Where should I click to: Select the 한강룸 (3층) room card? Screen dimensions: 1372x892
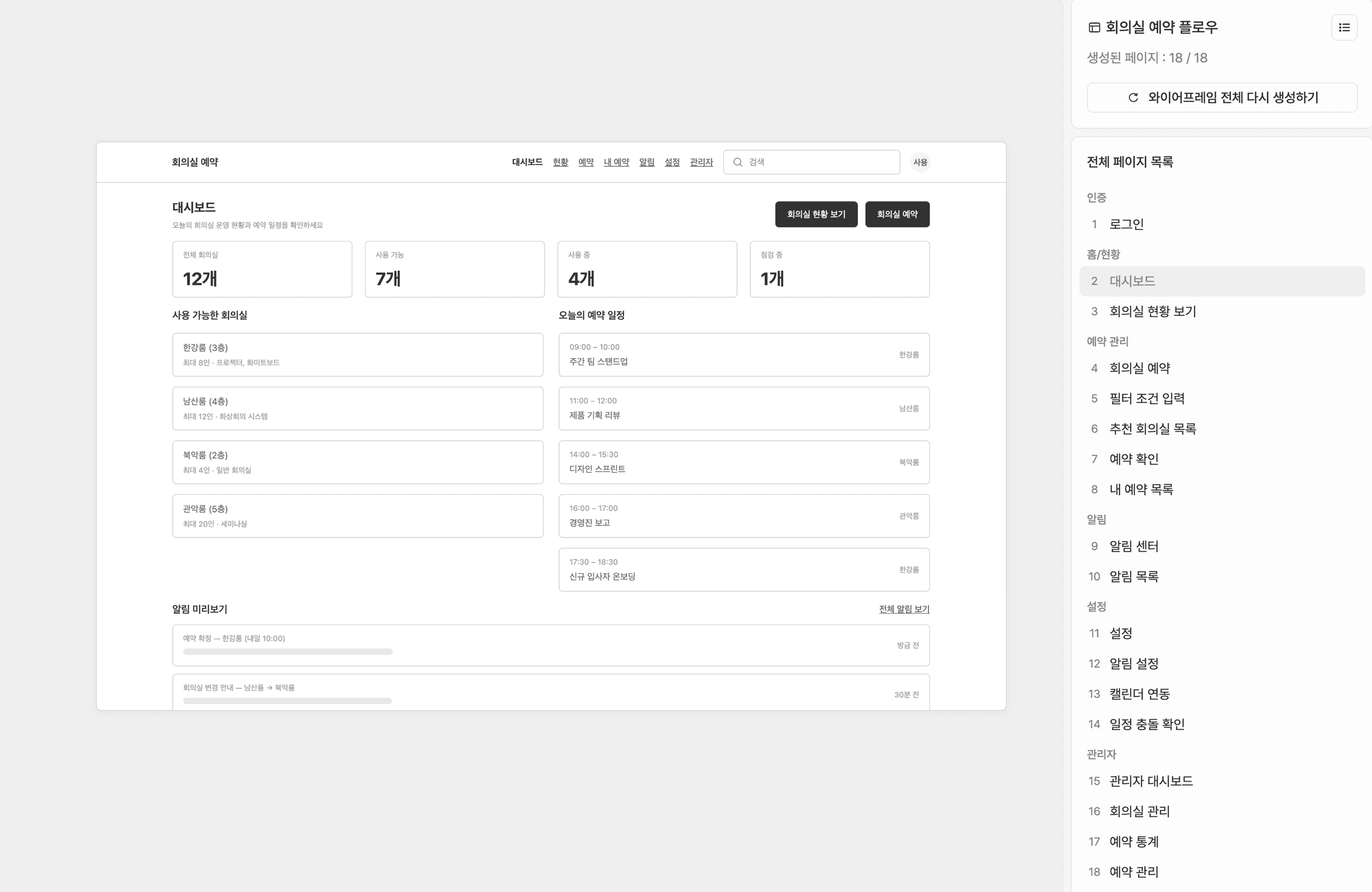[x=357, y=355]
